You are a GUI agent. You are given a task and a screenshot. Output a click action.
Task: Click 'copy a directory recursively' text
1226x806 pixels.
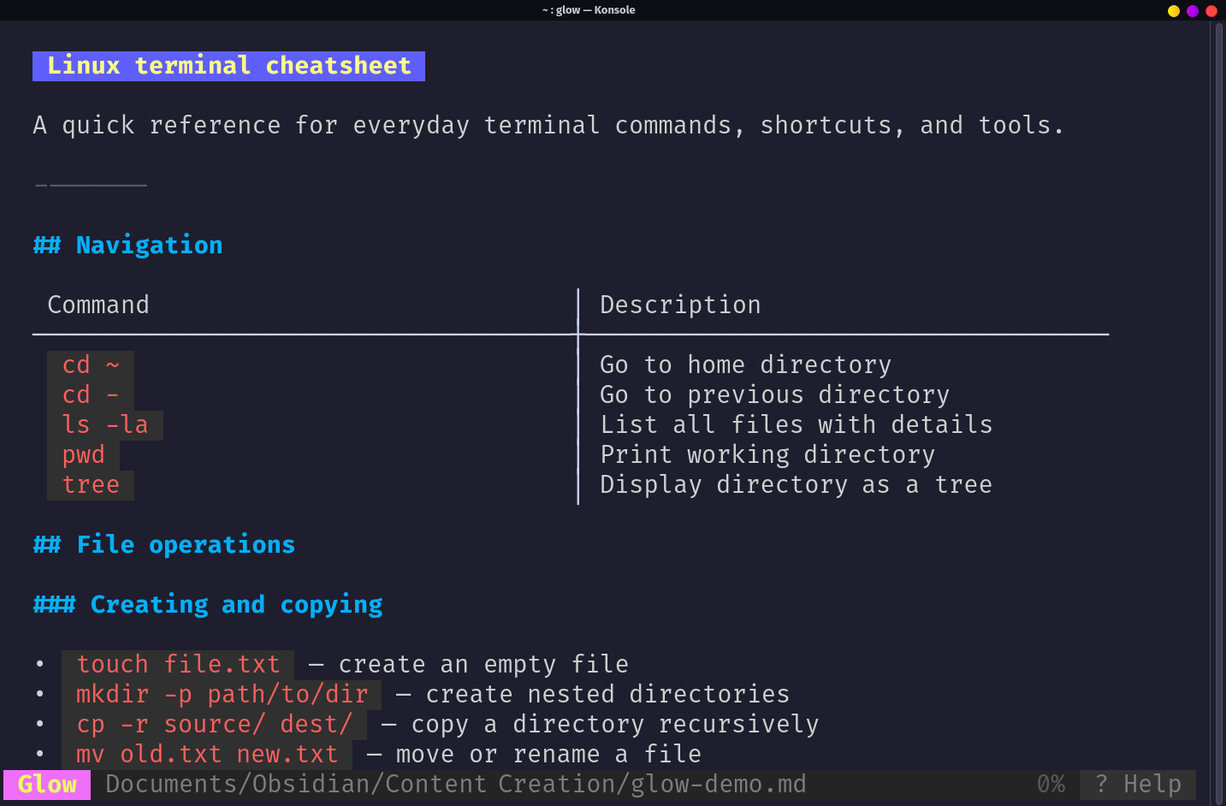[615, 724]
